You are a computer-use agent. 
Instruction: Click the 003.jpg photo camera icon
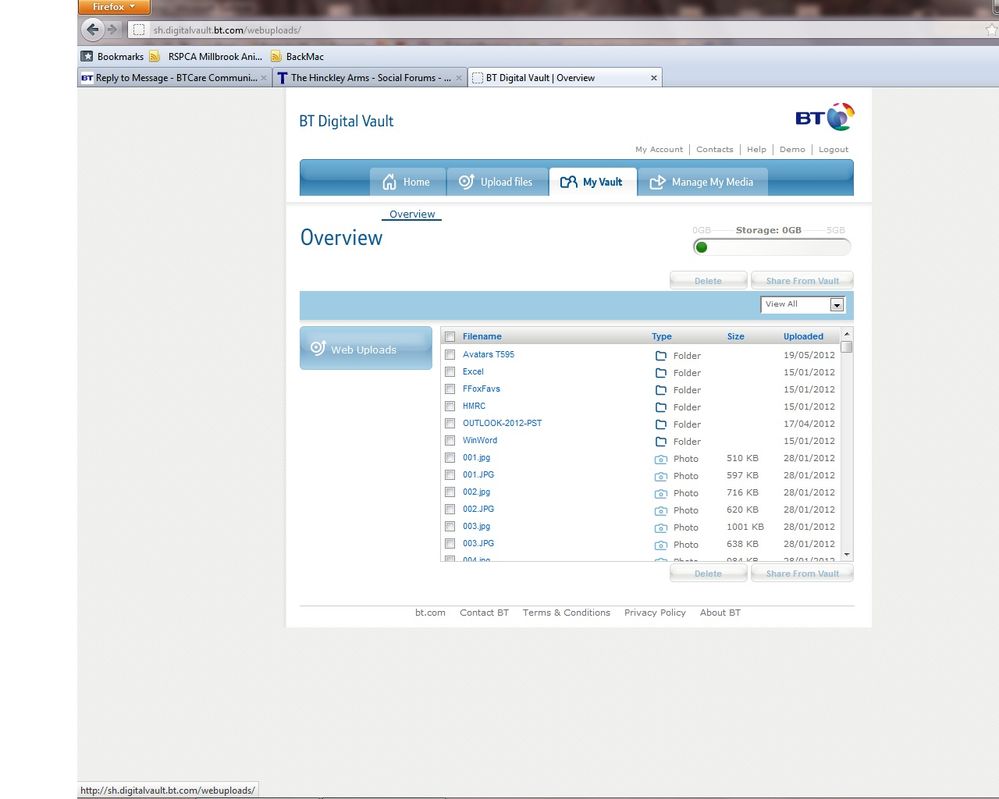(661, 528)
